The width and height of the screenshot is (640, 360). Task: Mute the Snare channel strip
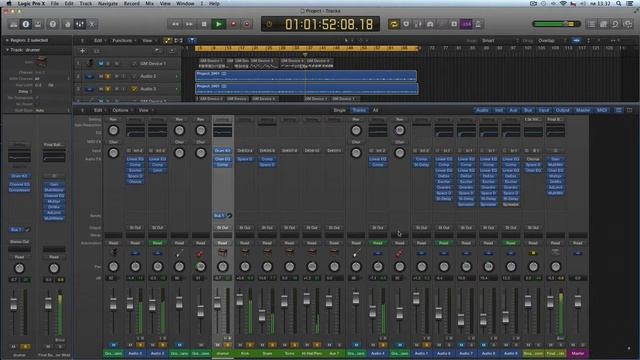(x=262, y=345)
